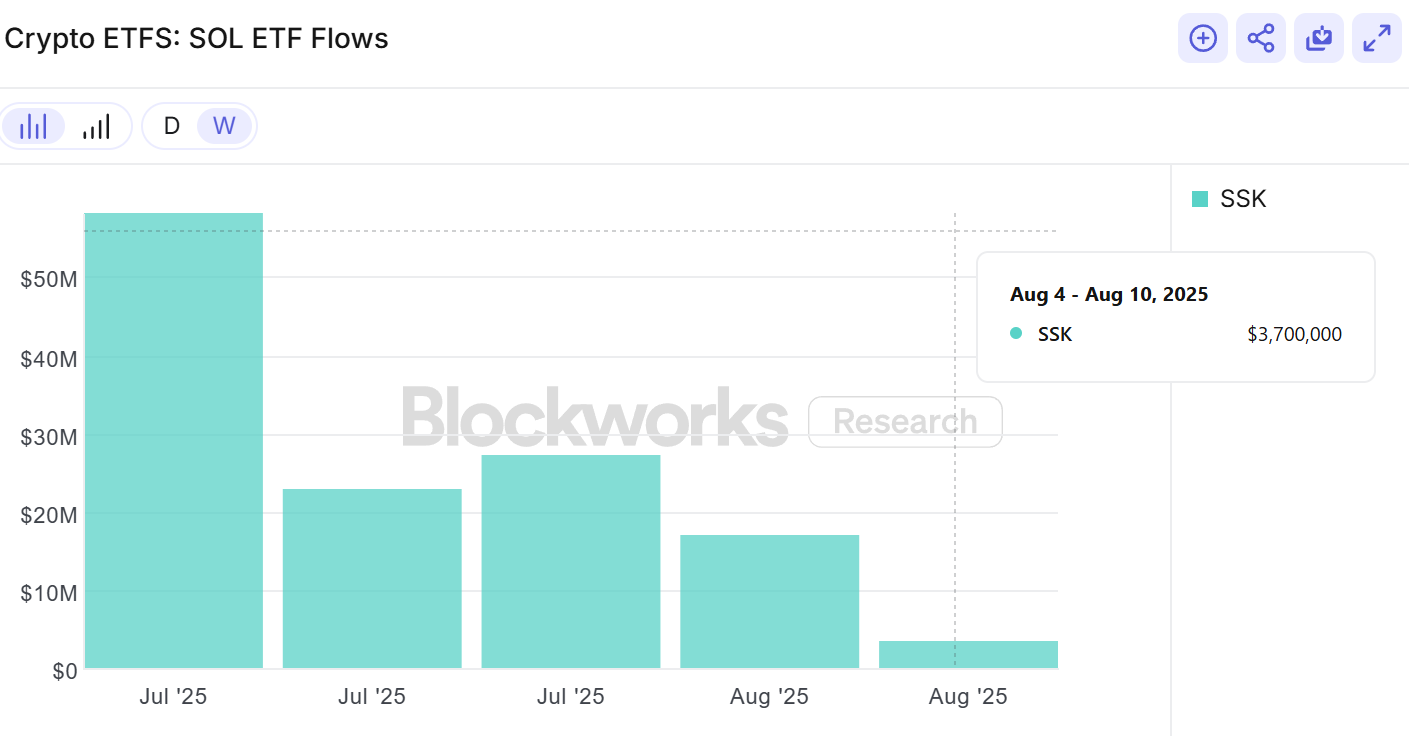Select the stacked bars chart style icon
The image size is (1409, 736).
tap(97, 125)
